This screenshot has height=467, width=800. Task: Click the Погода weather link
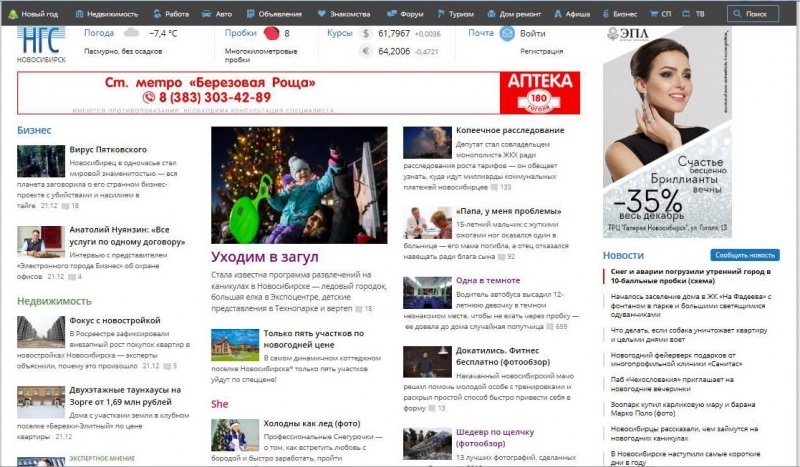click(99, 32)
